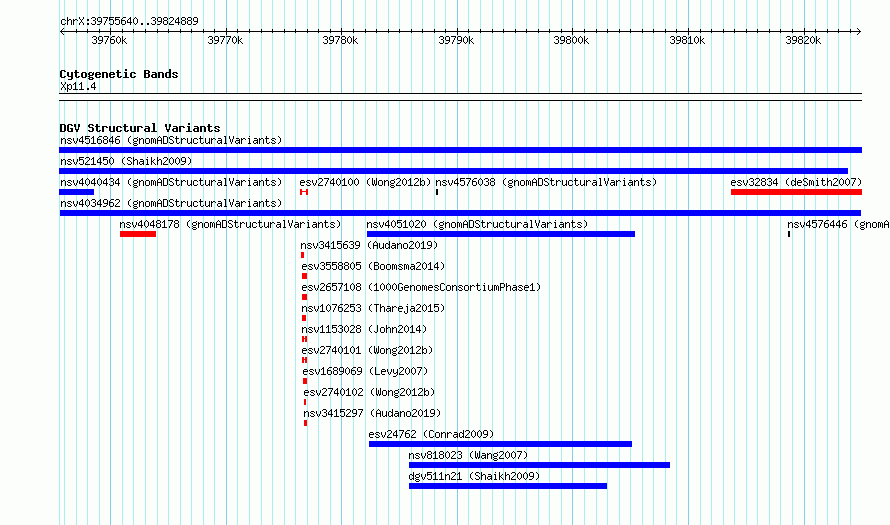Open nsv3415639 (Audano2019) label

369,245
